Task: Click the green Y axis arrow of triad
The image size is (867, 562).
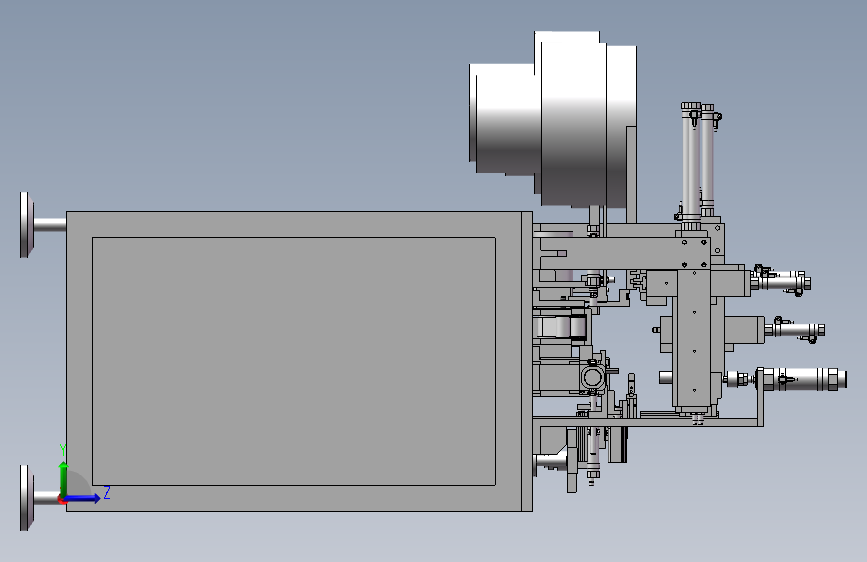Action: point(64,479)
